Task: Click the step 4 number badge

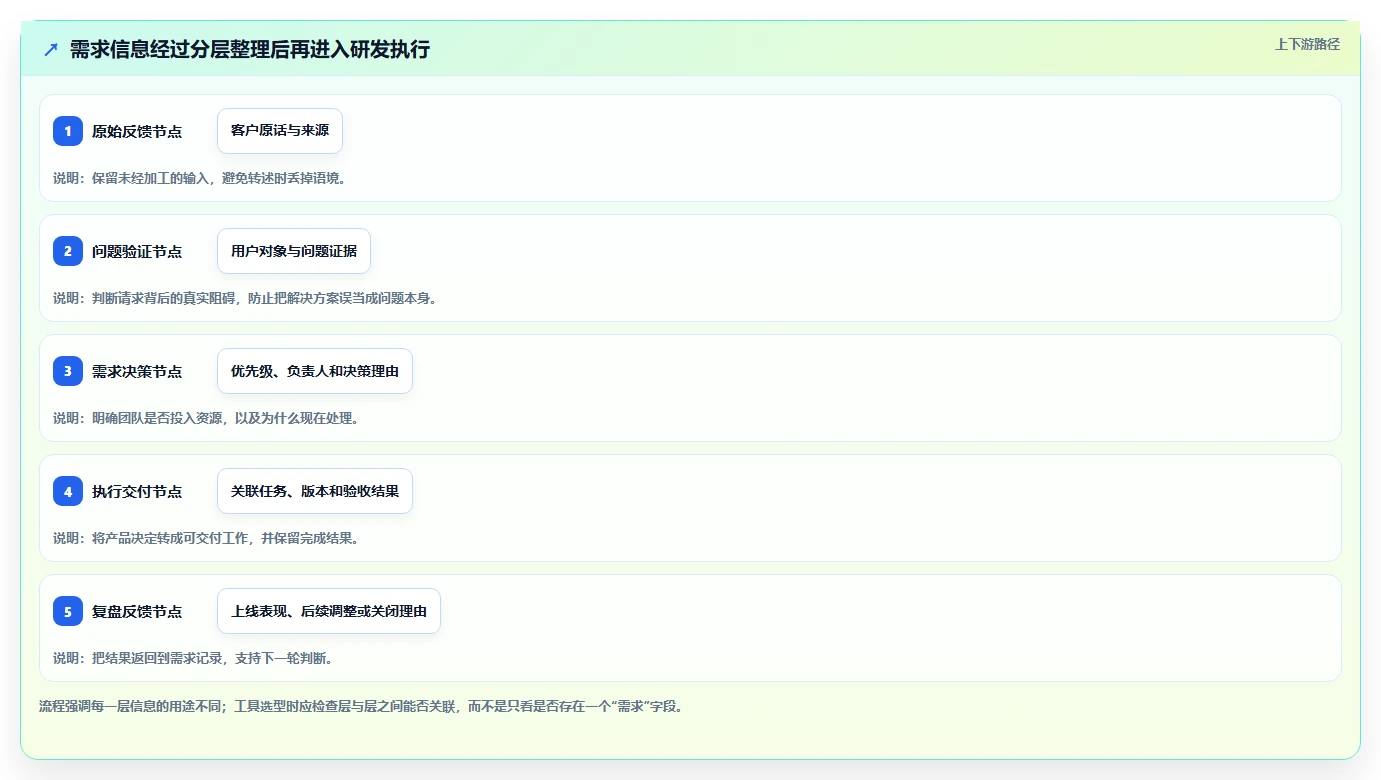Action: click(x=68, y=491)
